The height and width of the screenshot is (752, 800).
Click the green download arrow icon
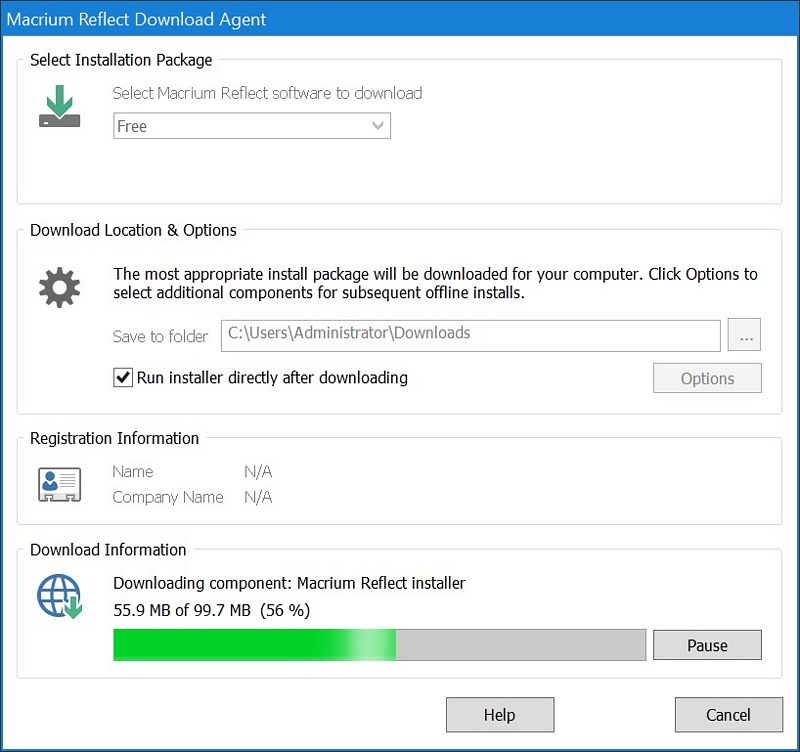click(x=60, y=106)
